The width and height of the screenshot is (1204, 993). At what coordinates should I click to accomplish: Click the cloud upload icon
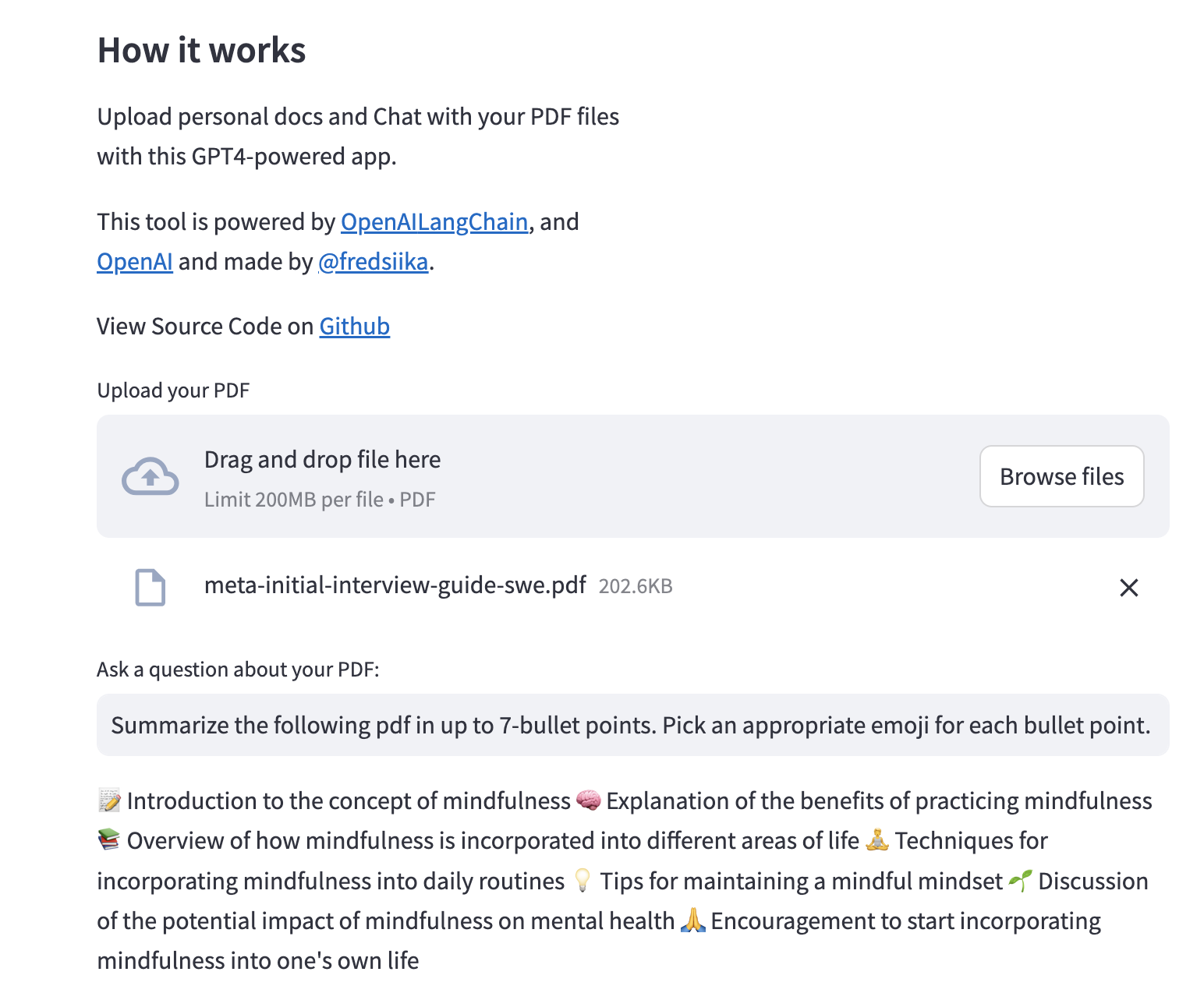(150, 476)
